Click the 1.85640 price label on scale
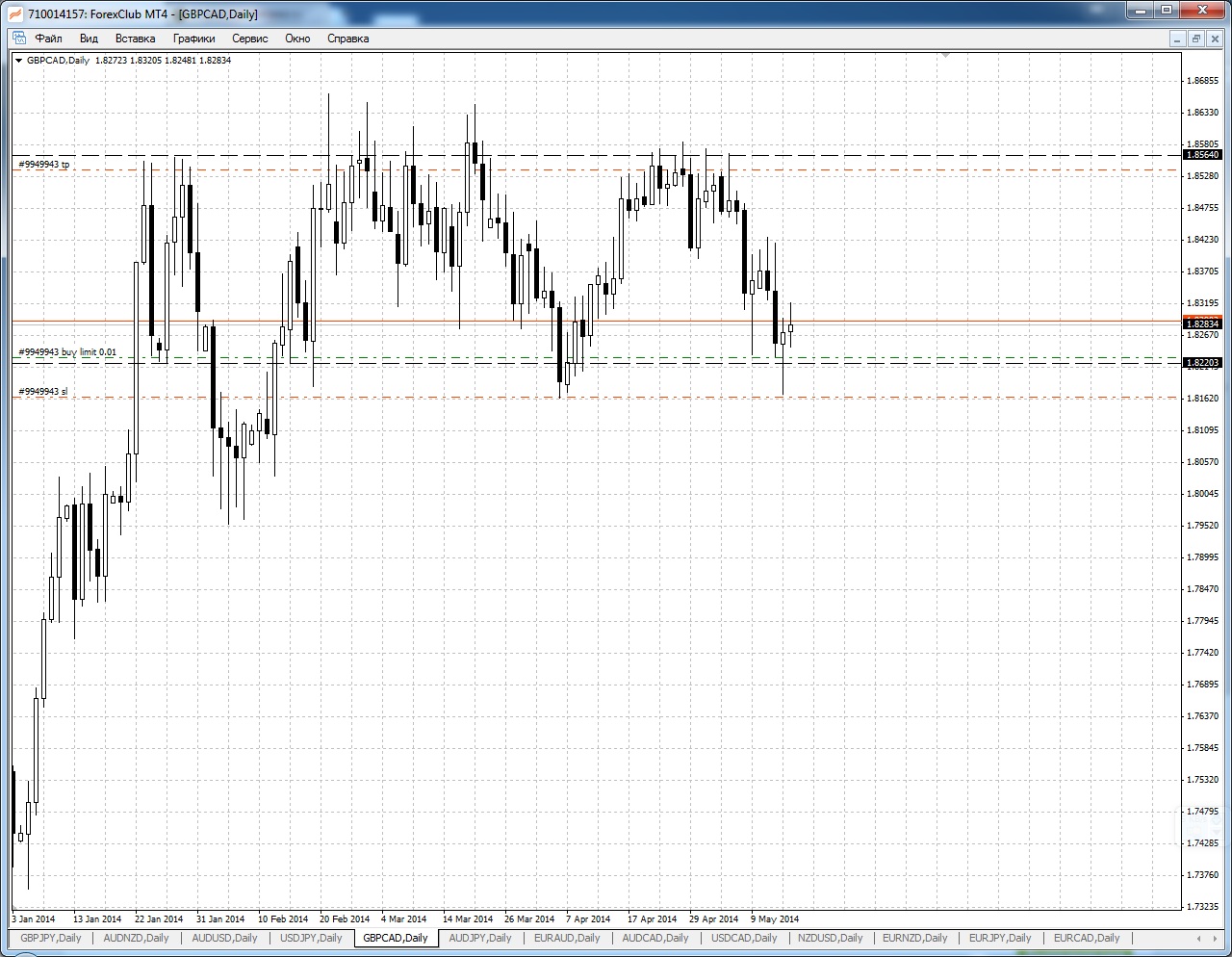 coord(1202,155)
